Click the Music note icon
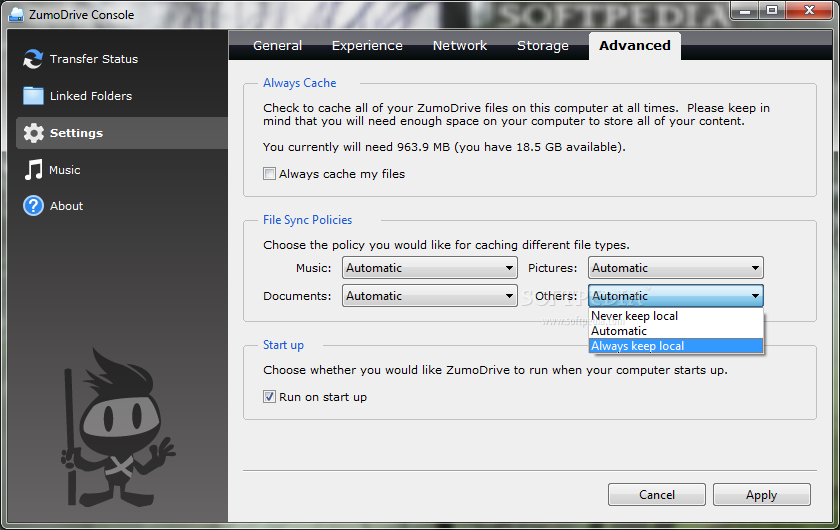Viewport: 840px width, 530px height. [x=33, y=170]
